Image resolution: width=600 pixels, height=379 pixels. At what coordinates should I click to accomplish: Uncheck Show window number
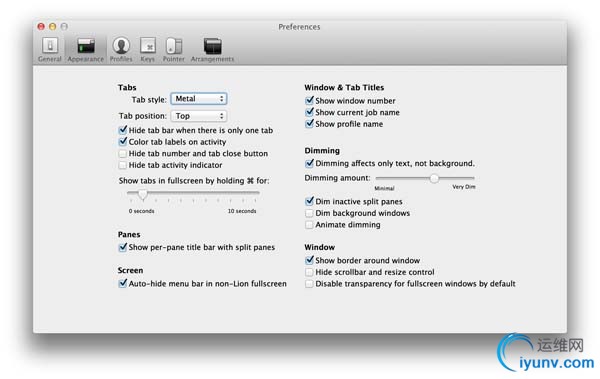point(309,101)
